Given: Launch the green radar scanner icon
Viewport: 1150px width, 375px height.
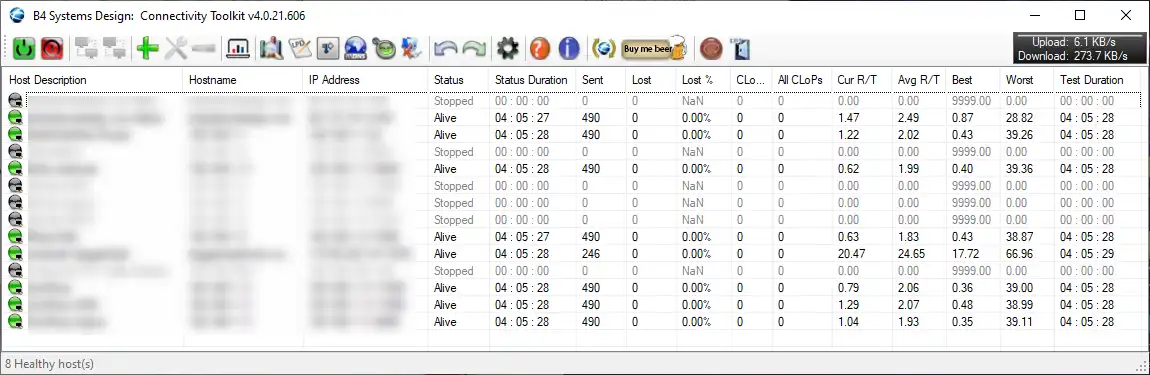Looking at the screenshot, I should click(x=384, y=49).
